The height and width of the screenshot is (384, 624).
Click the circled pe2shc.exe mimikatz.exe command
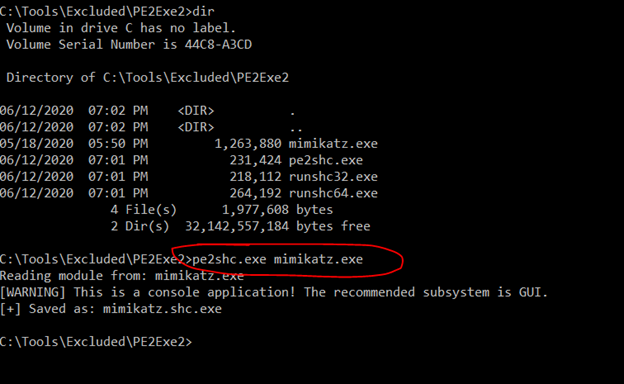tap(277, 259)
